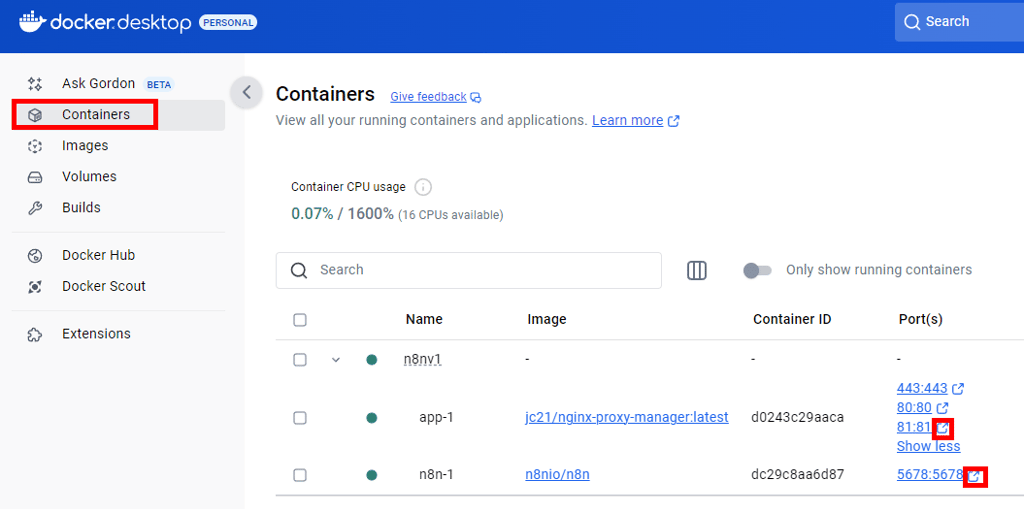Collapse the n8nv1 container group
The image size is (1024, 509).
pyautogui.click(x=336, y=360)
